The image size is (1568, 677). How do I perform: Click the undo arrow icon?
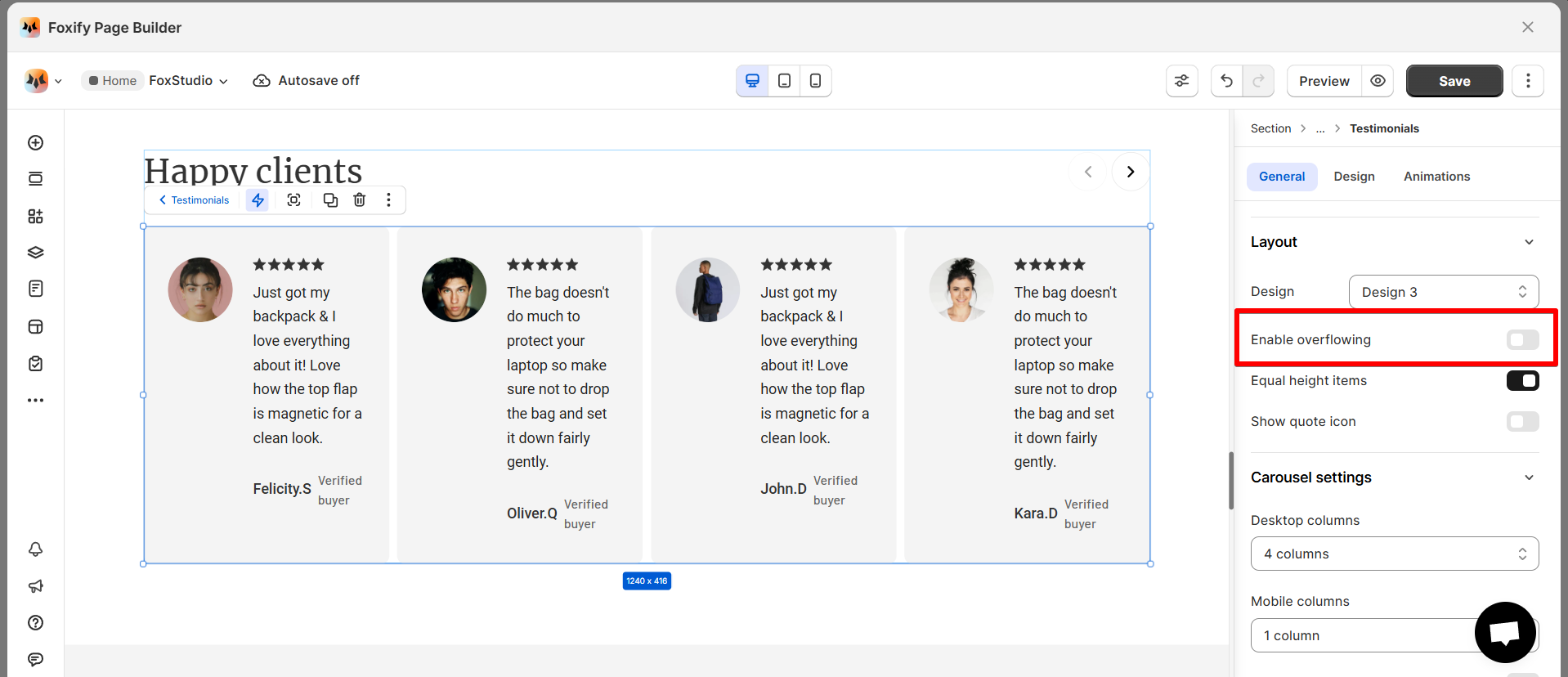point(1226,81)
